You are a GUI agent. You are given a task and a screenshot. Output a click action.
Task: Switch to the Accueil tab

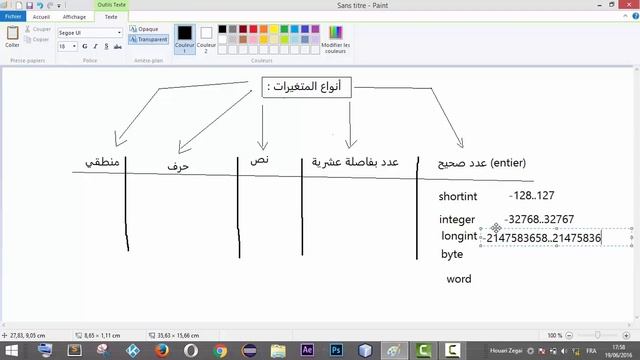click(x=41, y=17)
